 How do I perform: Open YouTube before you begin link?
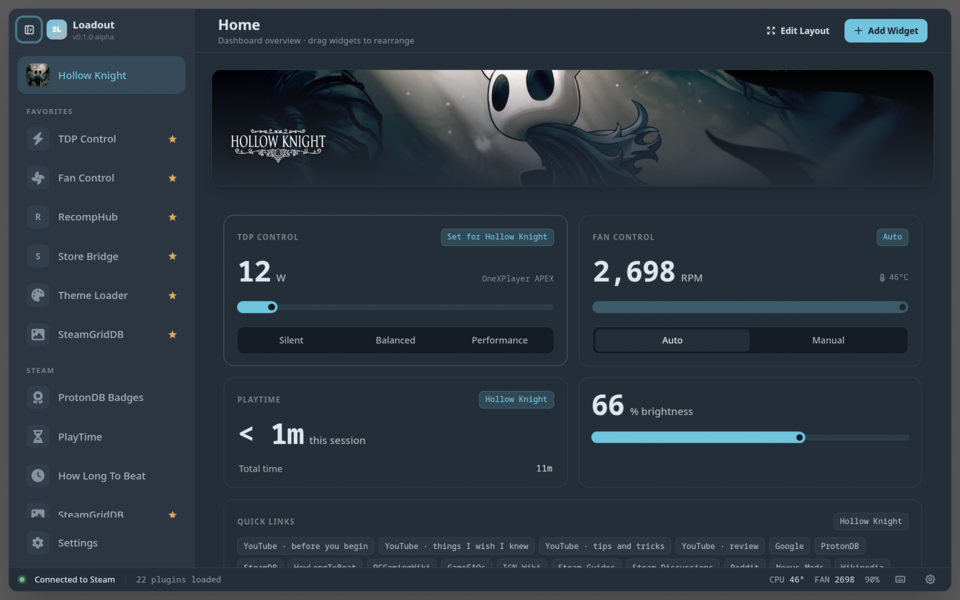[306, 546]
